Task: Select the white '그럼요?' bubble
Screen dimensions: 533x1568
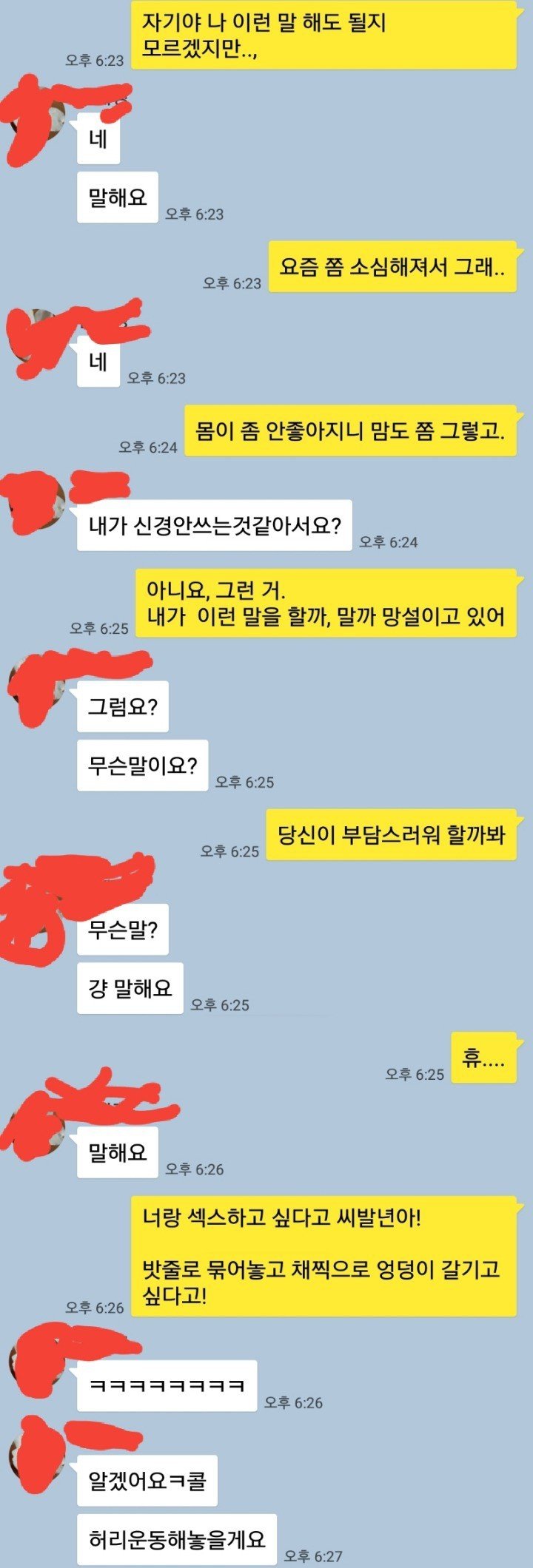Action: tap(123, 706)
